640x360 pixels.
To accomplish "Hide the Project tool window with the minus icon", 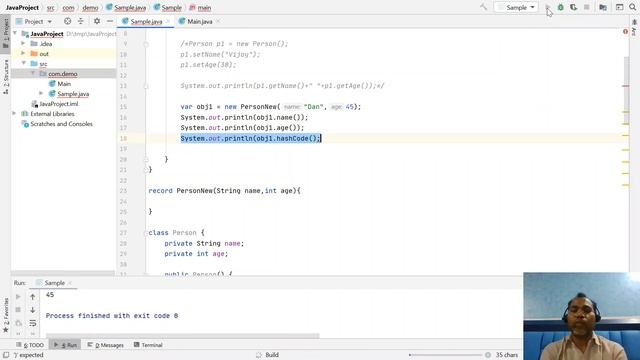I will point(110,21).
